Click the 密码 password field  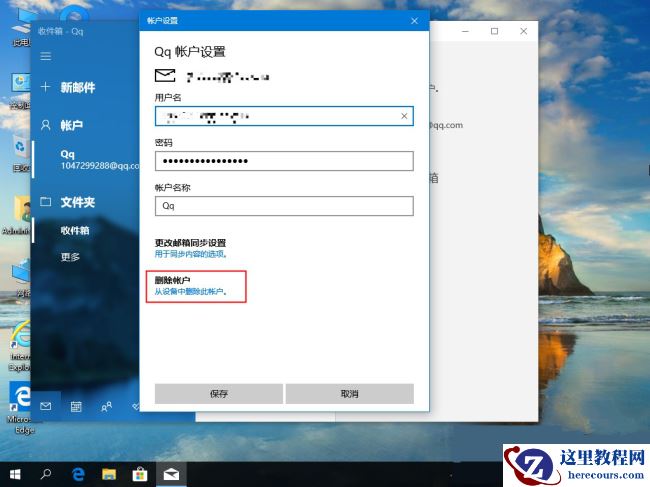pyautogui.click(x=284, y=161)
